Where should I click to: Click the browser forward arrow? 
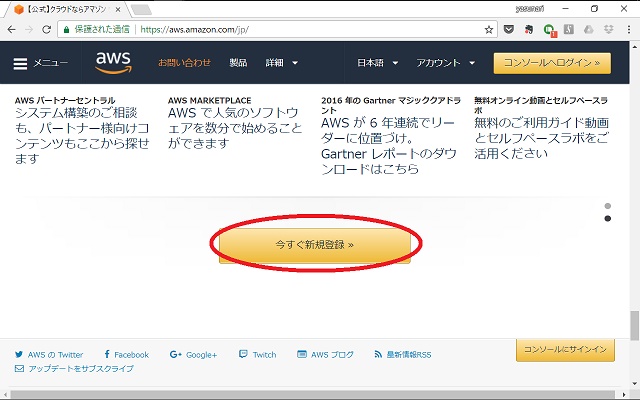click(x=29, y=29)
